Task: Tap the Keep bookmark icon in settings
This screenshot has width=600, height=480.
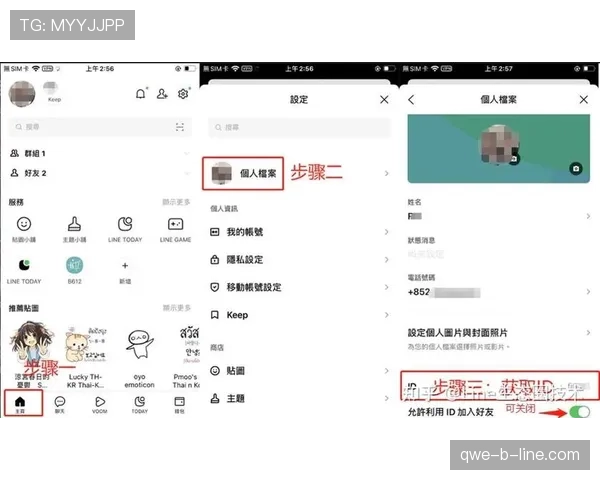Action: (x=215, y=315)
